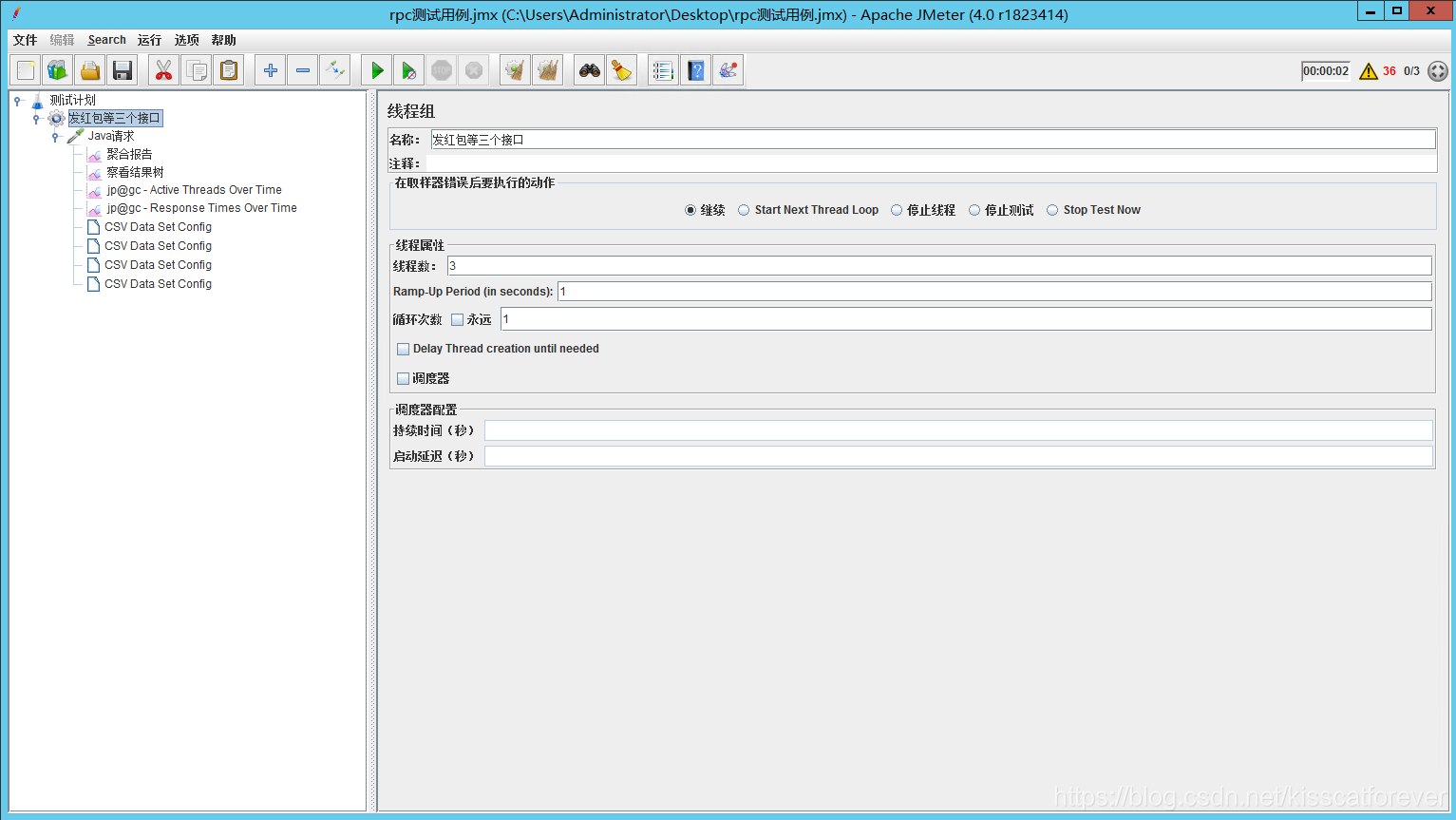Image resolution: width=1456 pixels, height=820 pixels.
Task: Click the Copy icon in toolbar
Action: point(197,70)
